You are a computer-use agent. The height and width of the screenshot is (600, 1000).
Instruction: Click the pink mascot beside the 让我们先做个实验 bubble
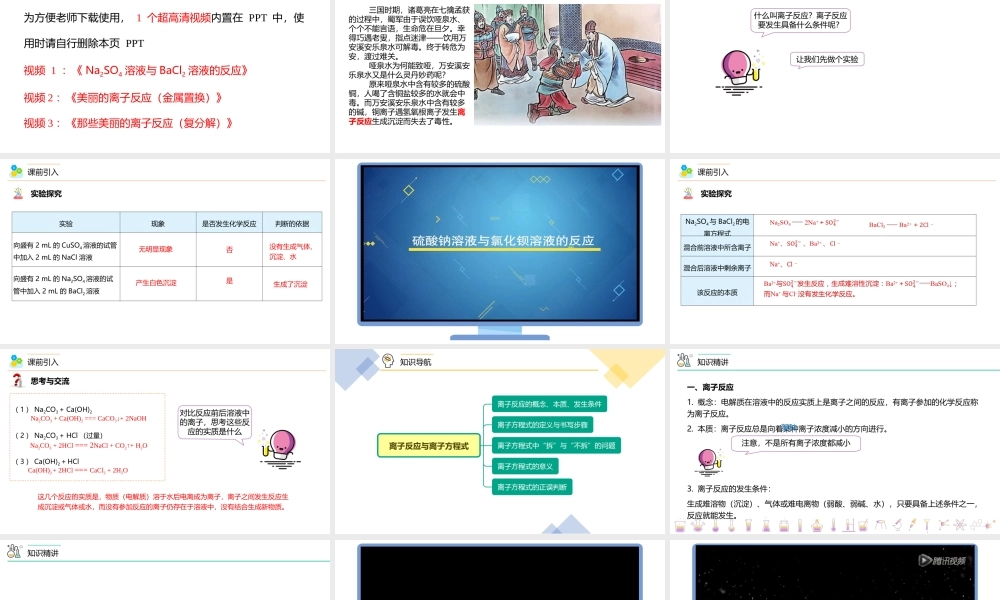pyautogui.click(x=740, y=72)
